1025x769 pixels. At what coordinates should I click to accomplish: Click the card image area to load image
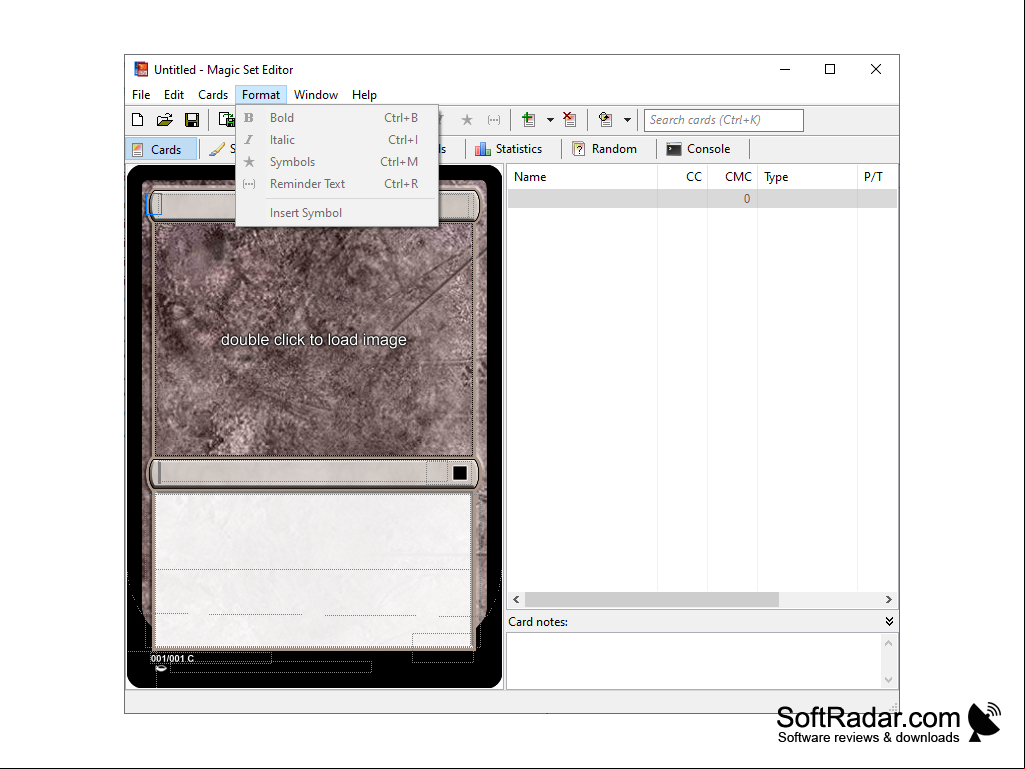(314, 339)
